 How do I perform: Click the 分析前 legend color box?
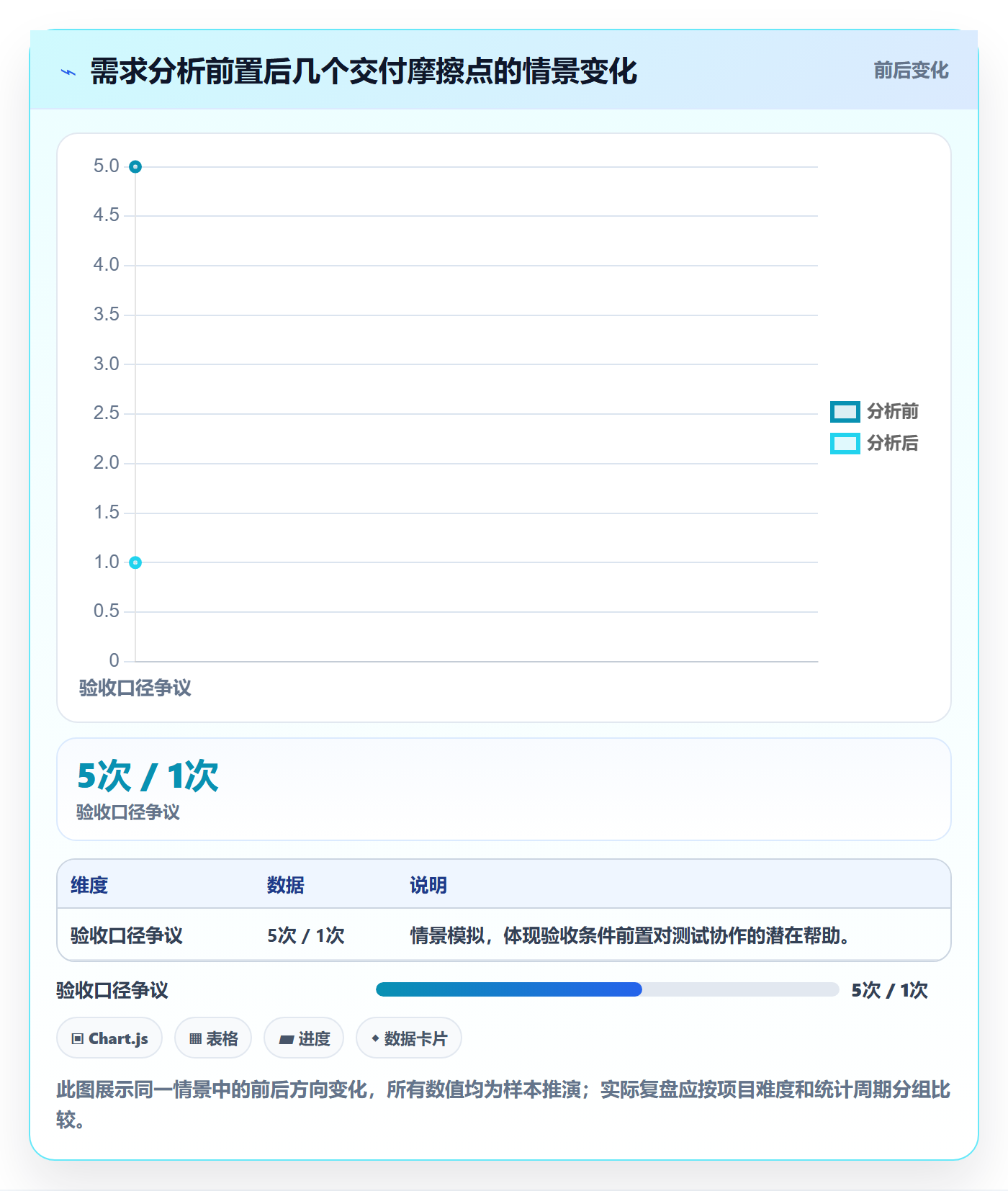point(845,412)
